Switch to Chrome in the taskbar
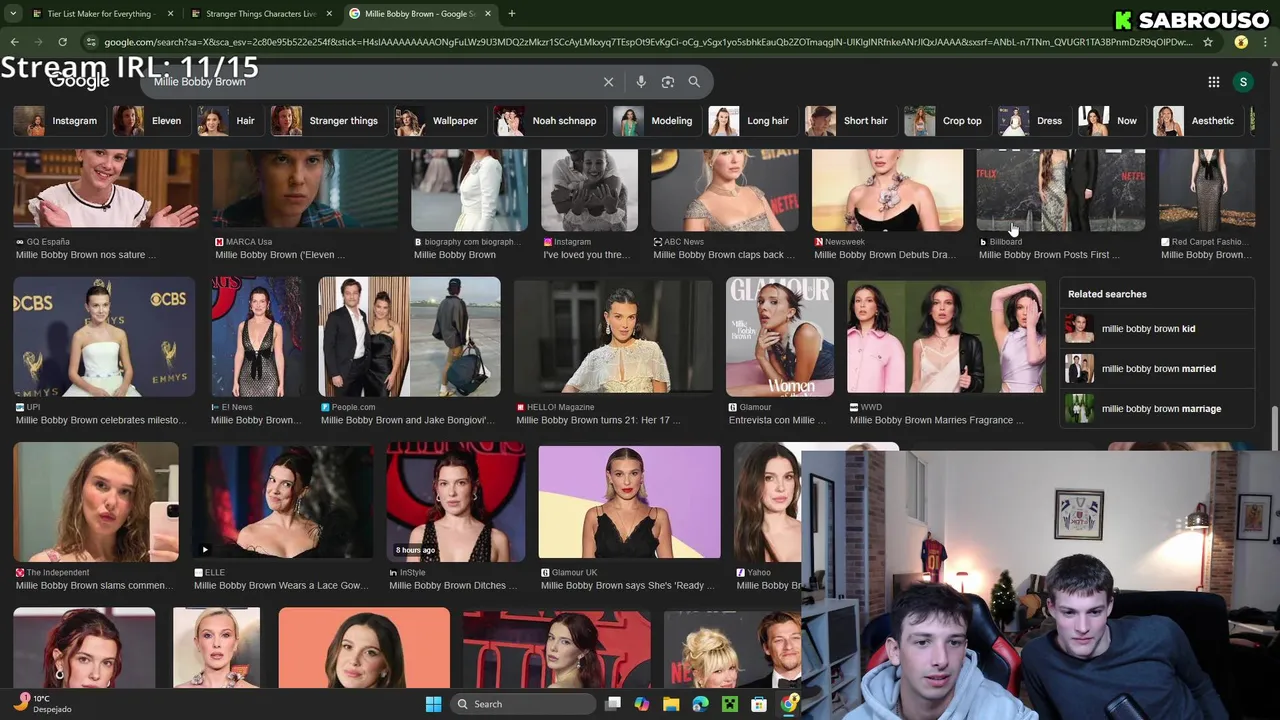This screenshot has height=720, width=1280. coord(789,704)
